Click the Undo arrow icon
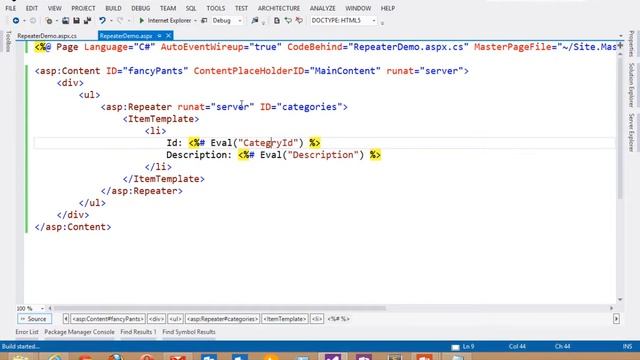640x360 pixels. (x=102, y=20)
